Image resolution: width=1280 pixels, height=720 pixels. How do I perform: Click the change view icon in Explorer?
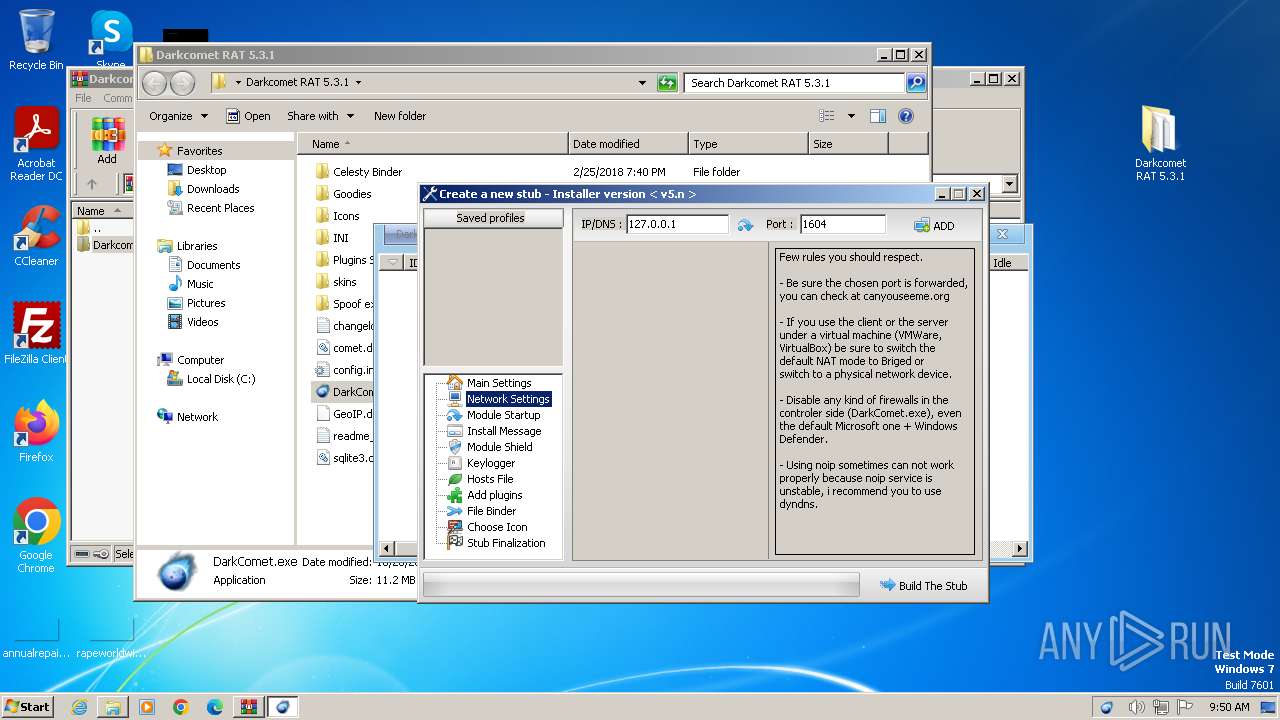(827, 116)
